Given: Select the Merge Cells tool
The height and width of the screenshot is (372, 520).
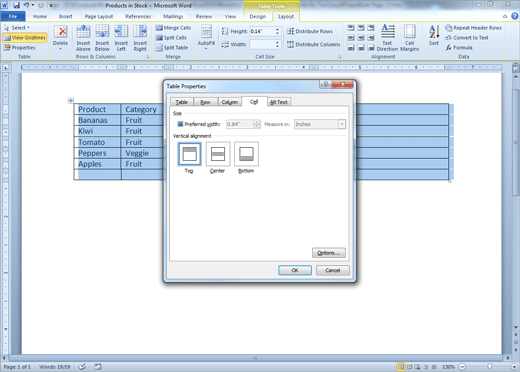Looking at the screenshot, I should point(173,28).
